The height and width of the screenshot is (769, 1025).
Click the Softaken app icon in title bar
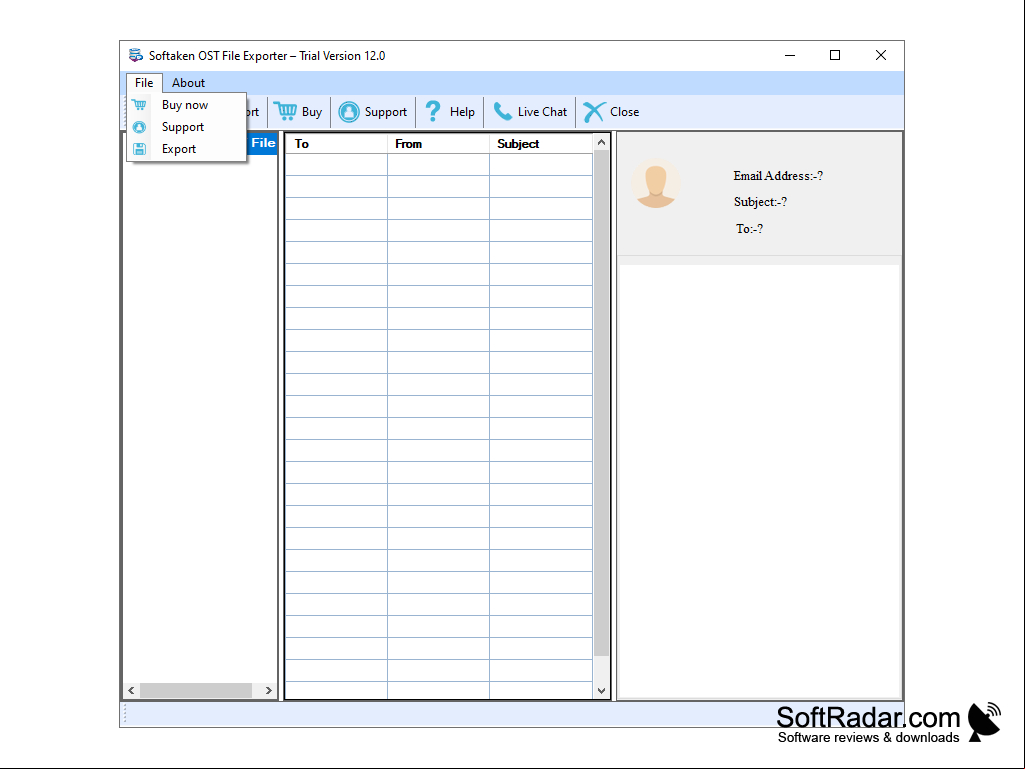pos(136,56)
